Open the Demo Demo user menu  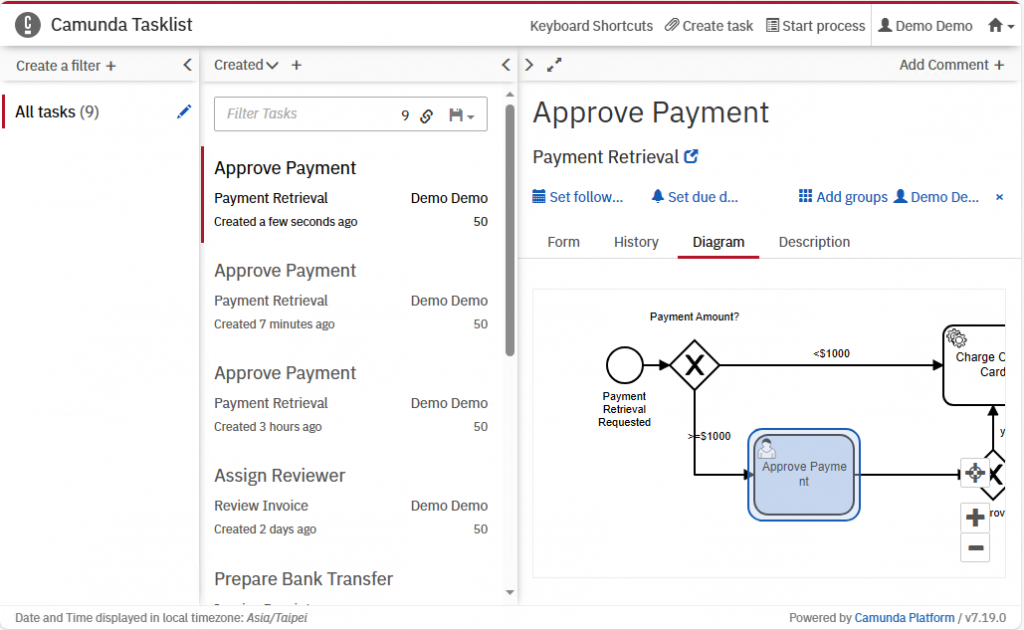(x=925, y=26)
